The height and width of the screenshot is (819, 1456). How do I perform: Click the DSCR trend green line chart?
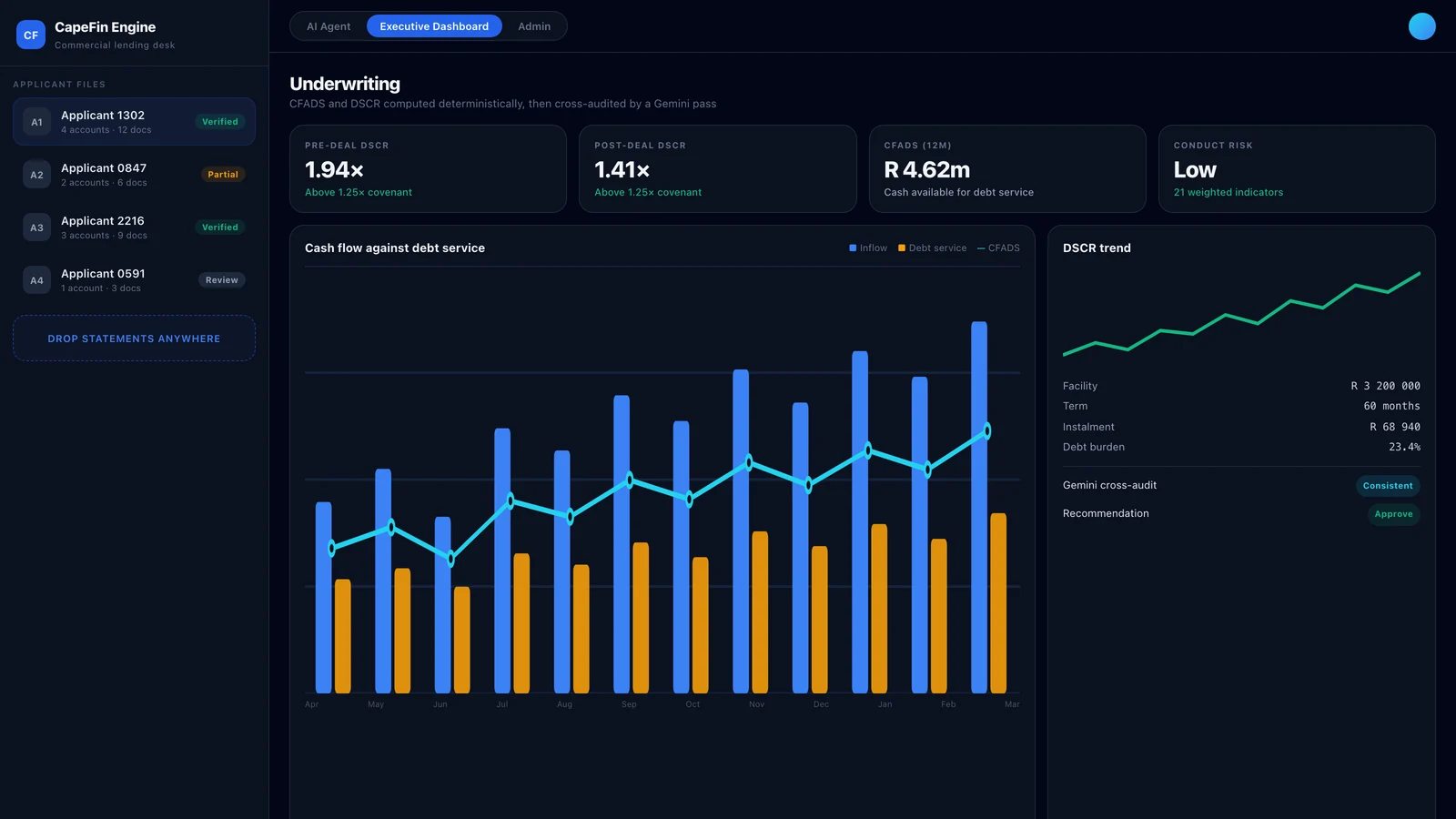(1241, 313)
